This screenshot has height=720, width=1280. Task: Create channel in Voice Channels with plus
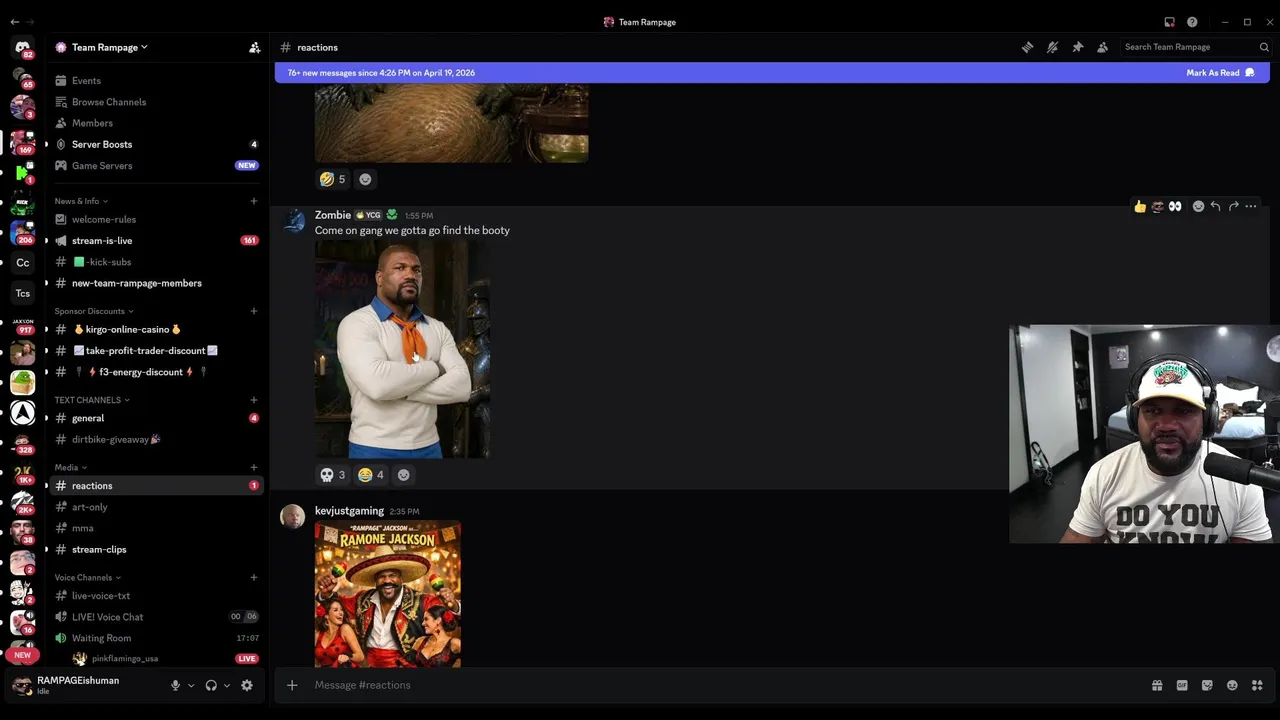254,577
